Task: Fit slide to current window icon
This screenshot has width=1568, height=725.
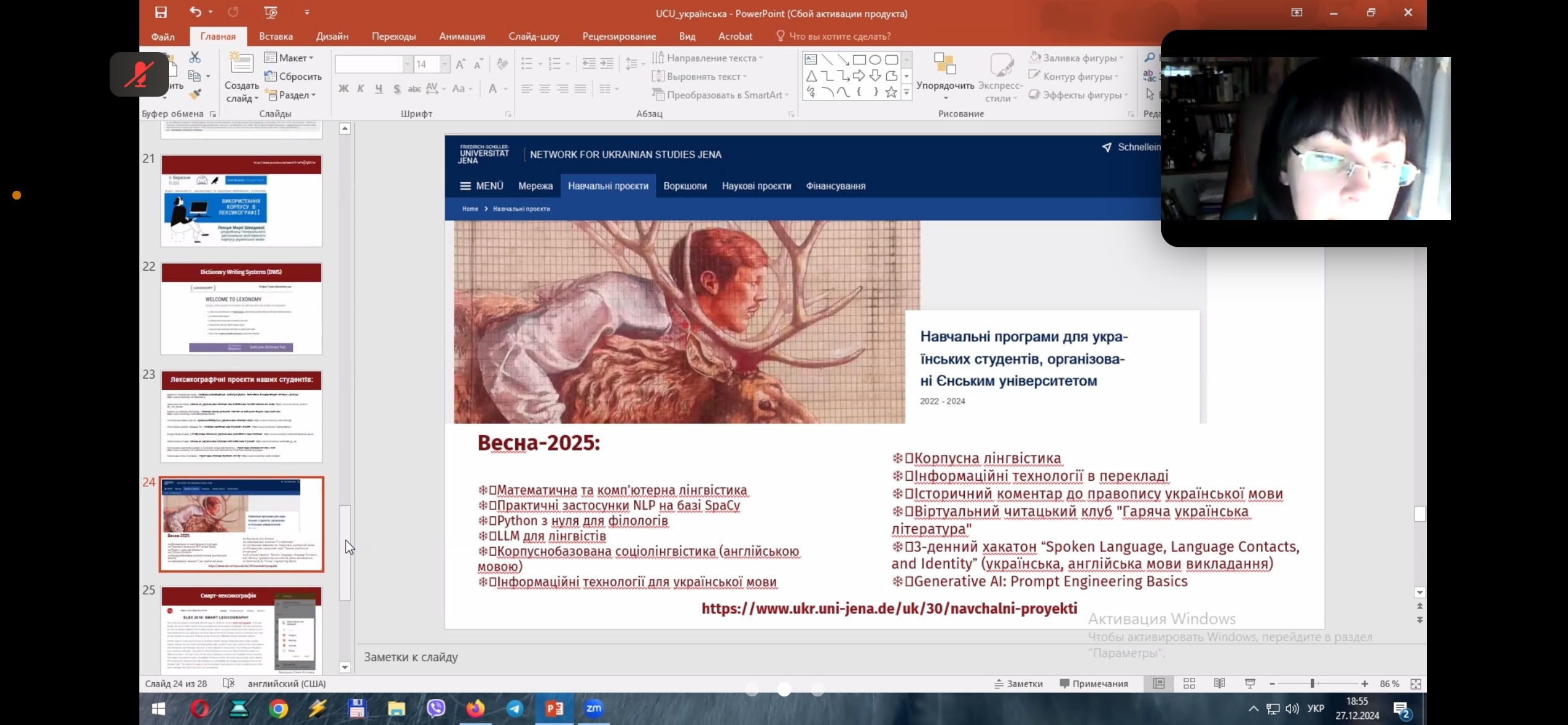Action: 1416,684
